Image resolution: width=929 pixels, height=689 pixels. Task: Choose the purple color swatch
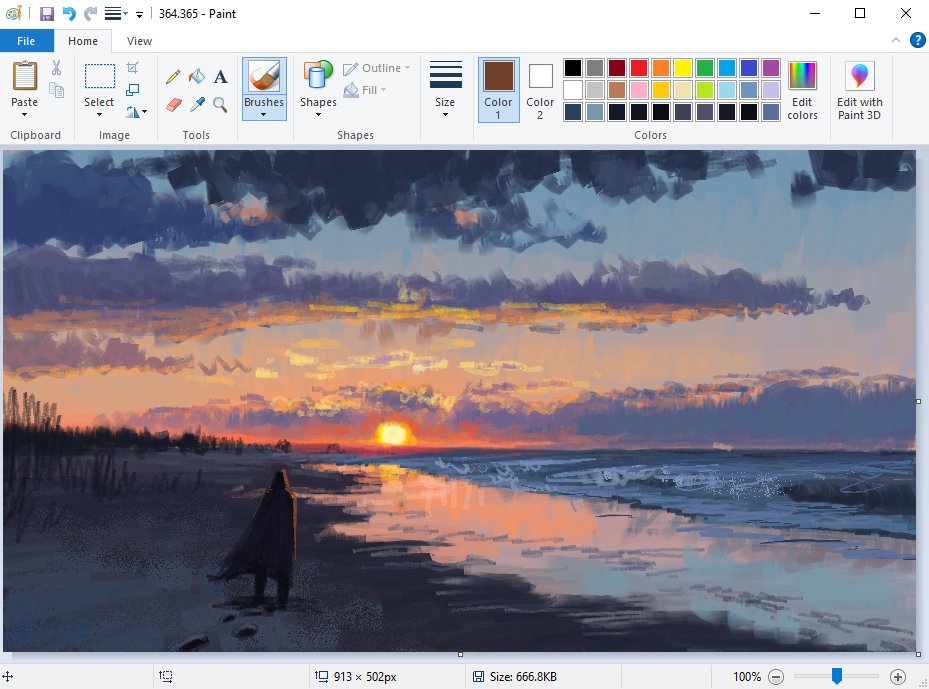pos(771,68)
